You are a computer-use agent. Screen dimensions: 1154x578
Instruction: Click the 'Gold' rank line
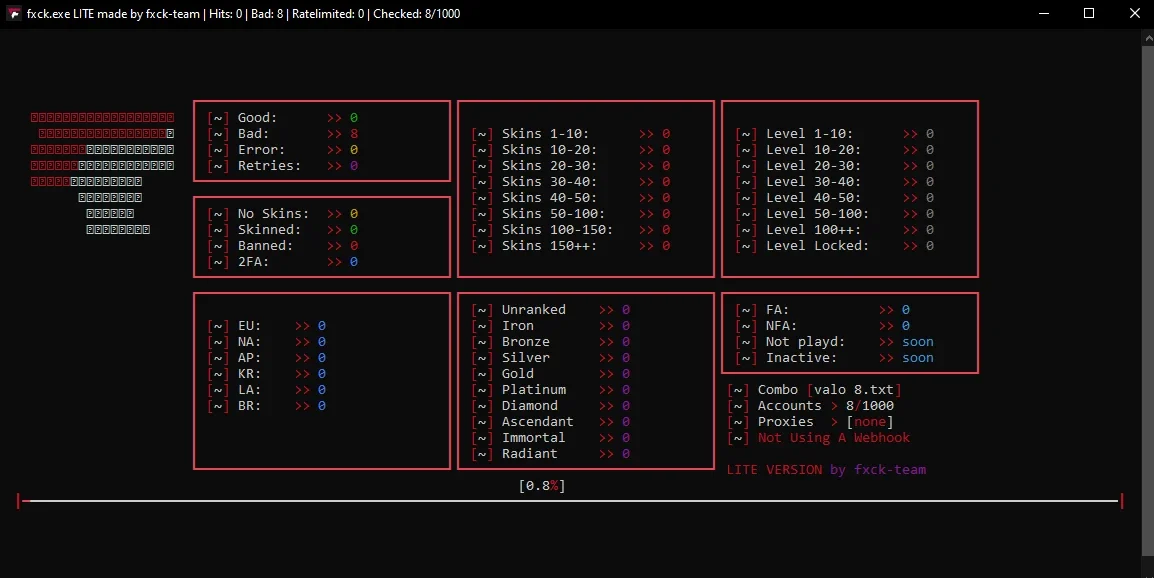[551, 373]
